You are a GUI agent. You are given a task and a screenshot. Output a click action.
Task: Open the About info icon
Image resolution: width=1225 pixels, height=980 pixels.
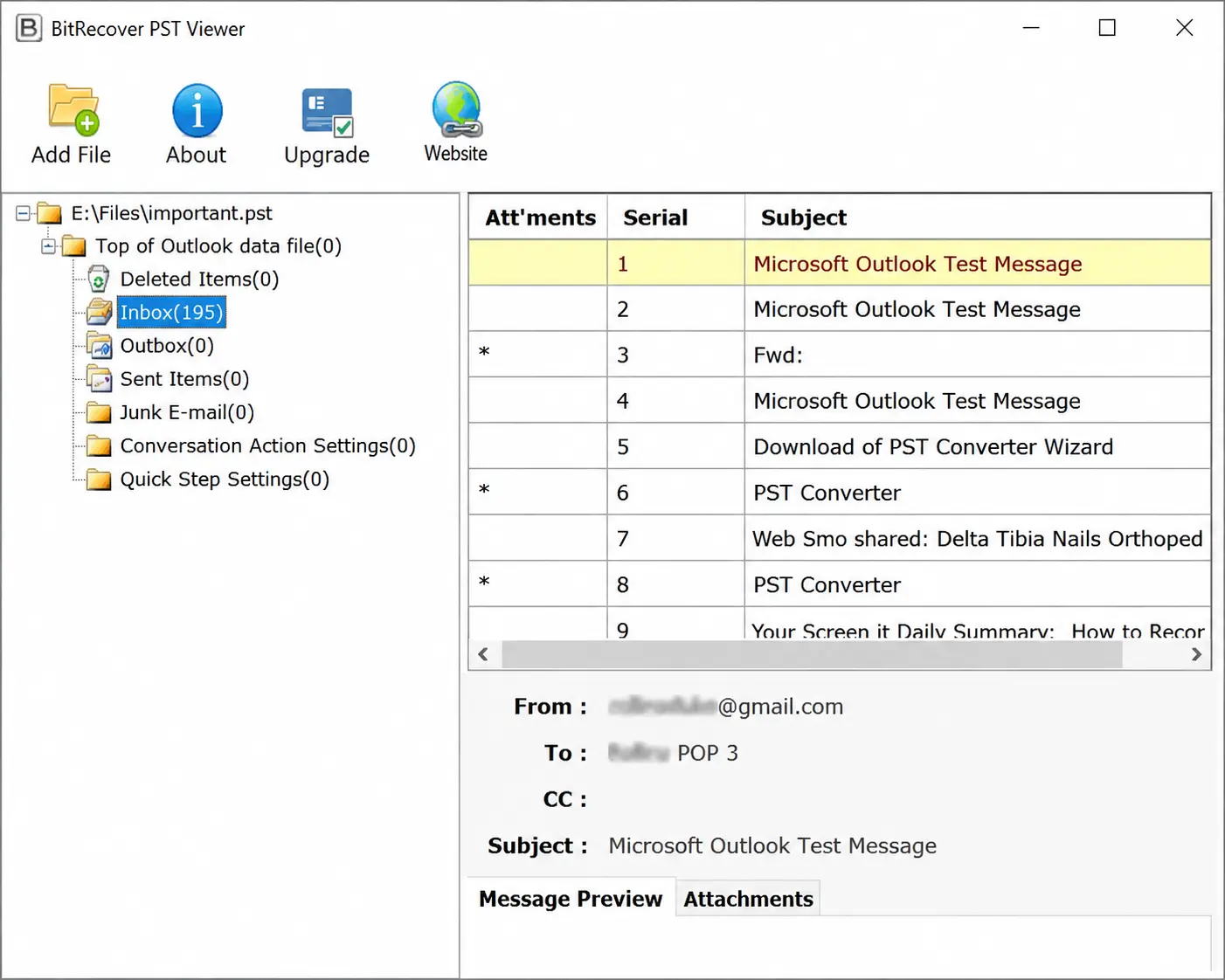point(197,111)
